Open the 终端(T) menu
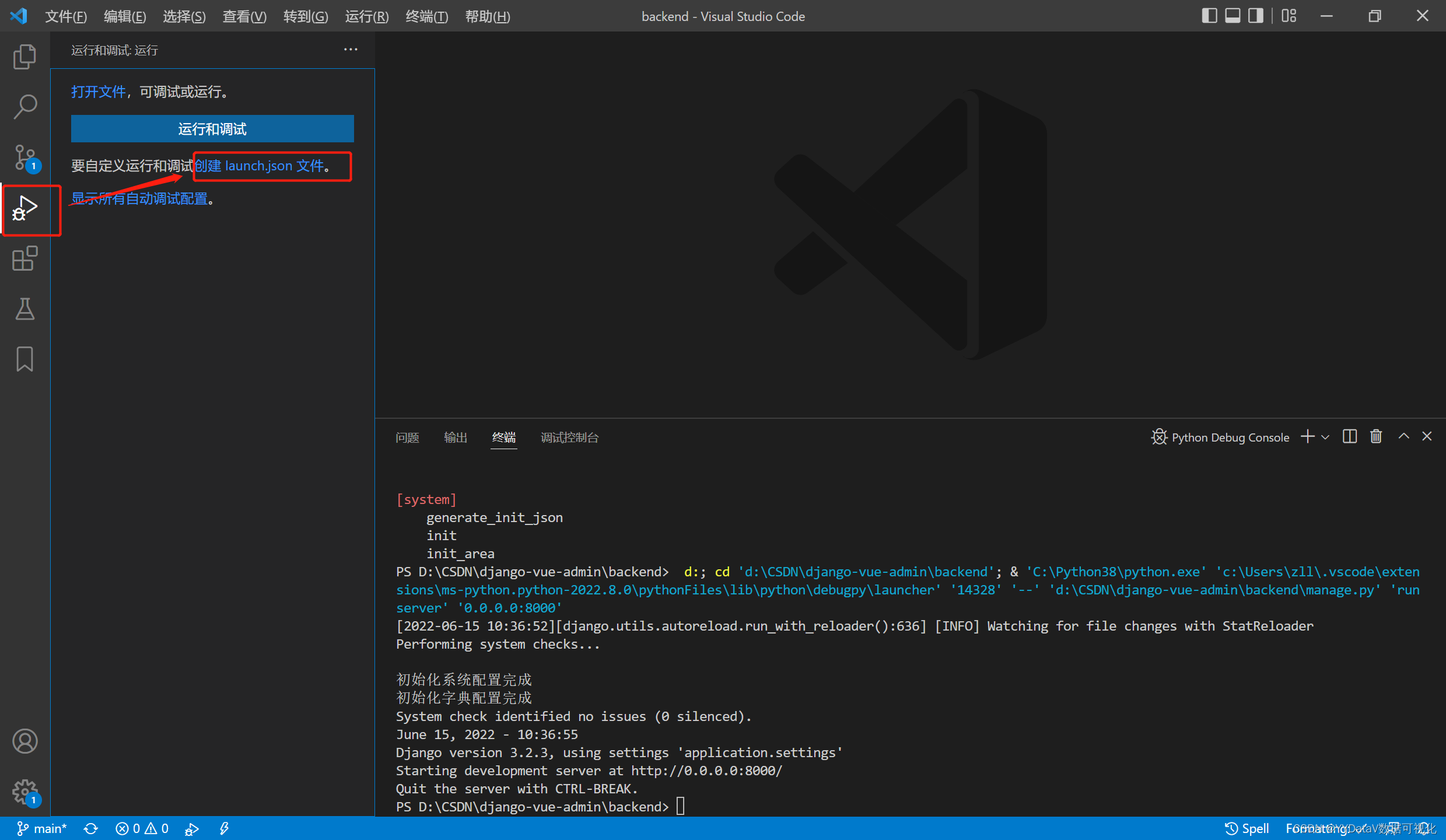This screenshot has height=840, width=1446. [x=426, y=16]
